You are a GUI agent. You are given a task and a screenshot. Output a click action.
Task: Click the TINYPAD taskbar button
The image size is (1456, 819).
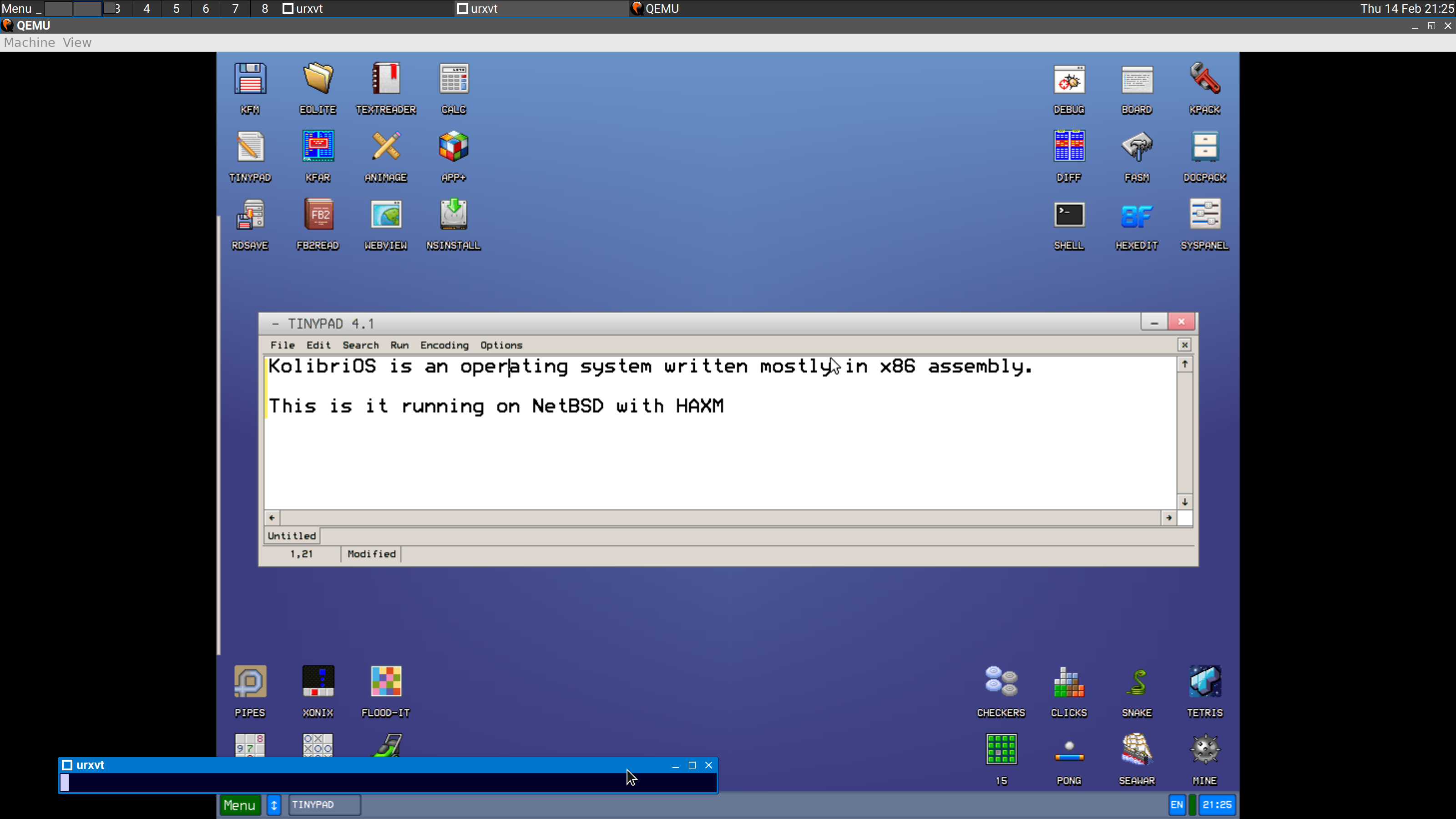pyautogui.click(x=324, y=805)
